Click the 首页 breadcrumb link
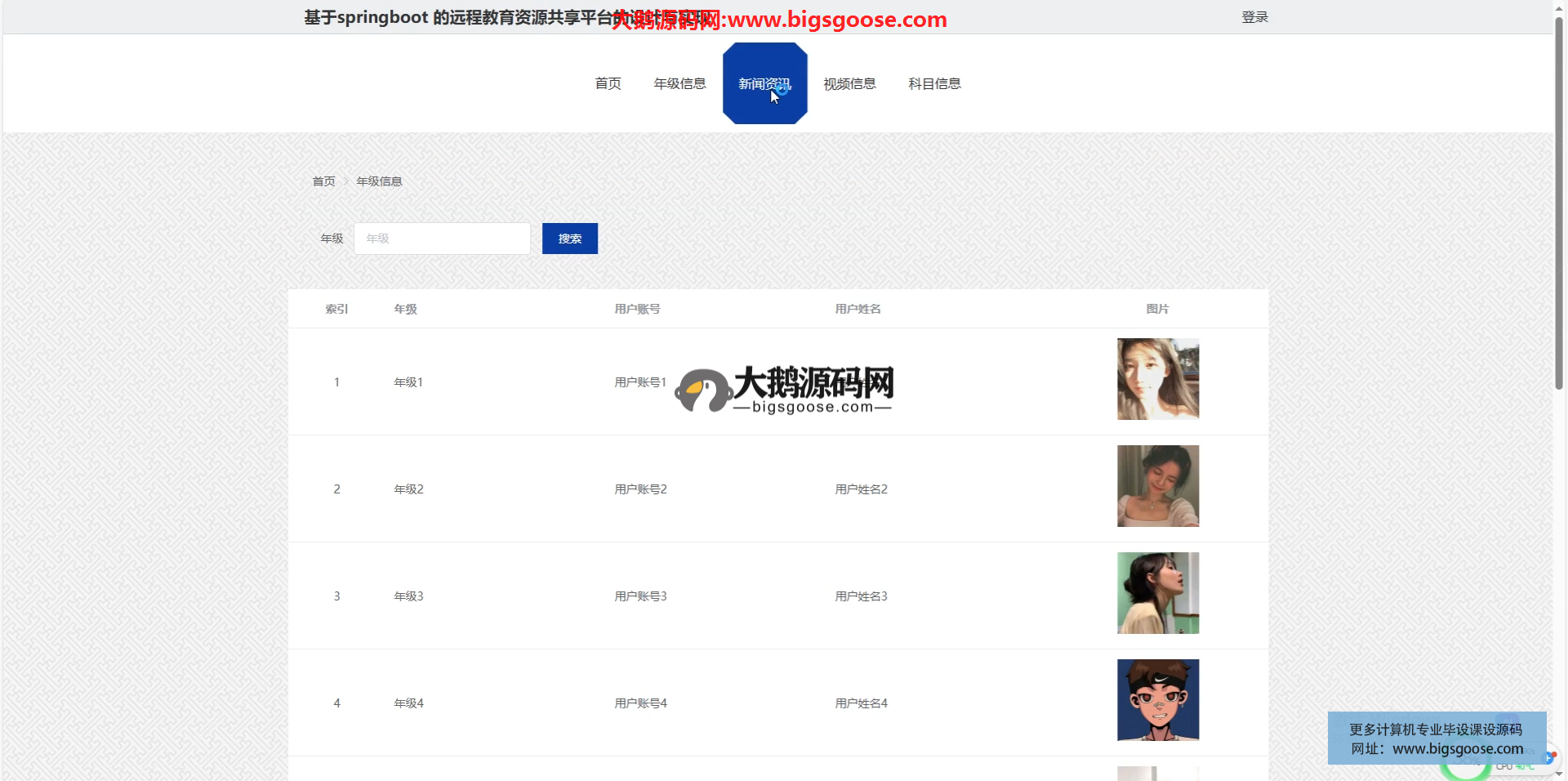 (323, 181)
